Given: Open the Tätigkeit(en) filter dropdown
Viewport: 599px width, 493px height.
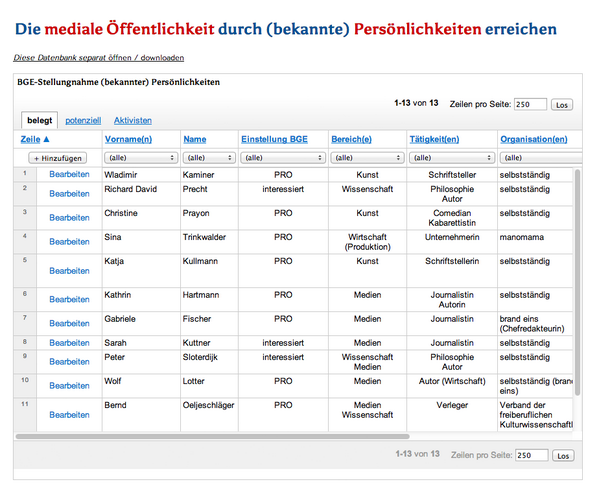Looking at the screenshot, I should pyautogui.click(x=452, y=158).
